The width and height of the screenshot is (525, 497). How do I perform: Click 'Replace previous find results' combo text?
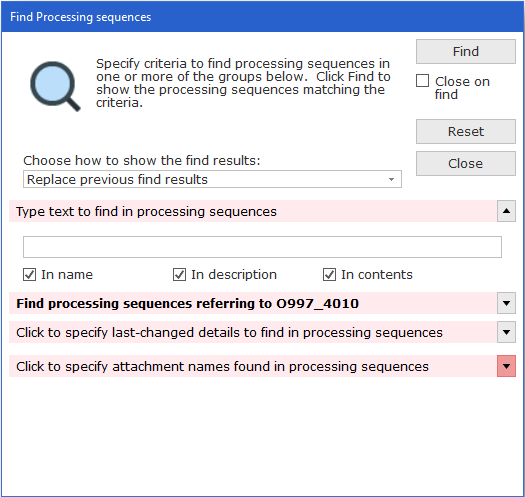(x=117, y=180)
